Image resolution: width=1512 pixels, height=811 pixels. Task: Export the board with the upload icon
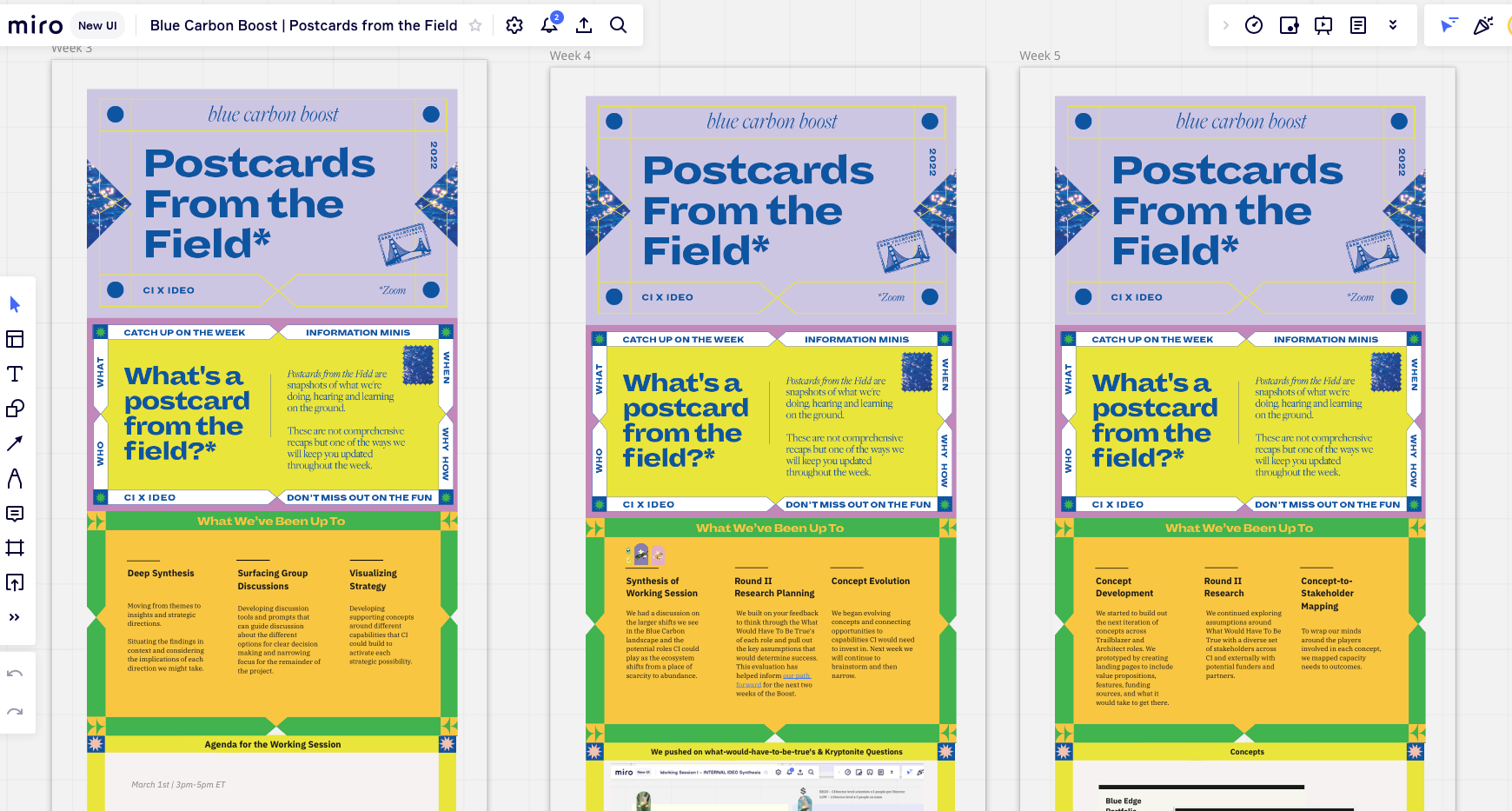tap(584, 25)
